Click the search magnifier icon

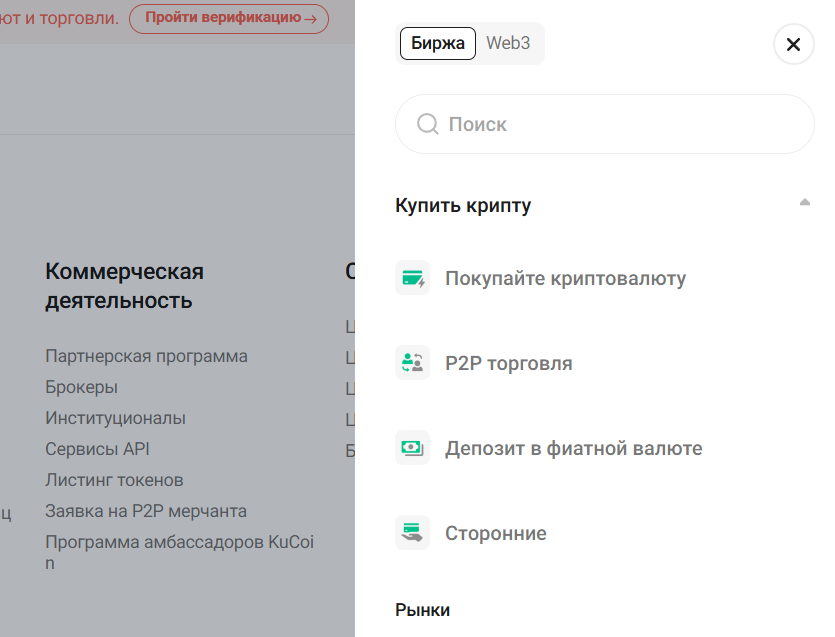coord(428,124)
